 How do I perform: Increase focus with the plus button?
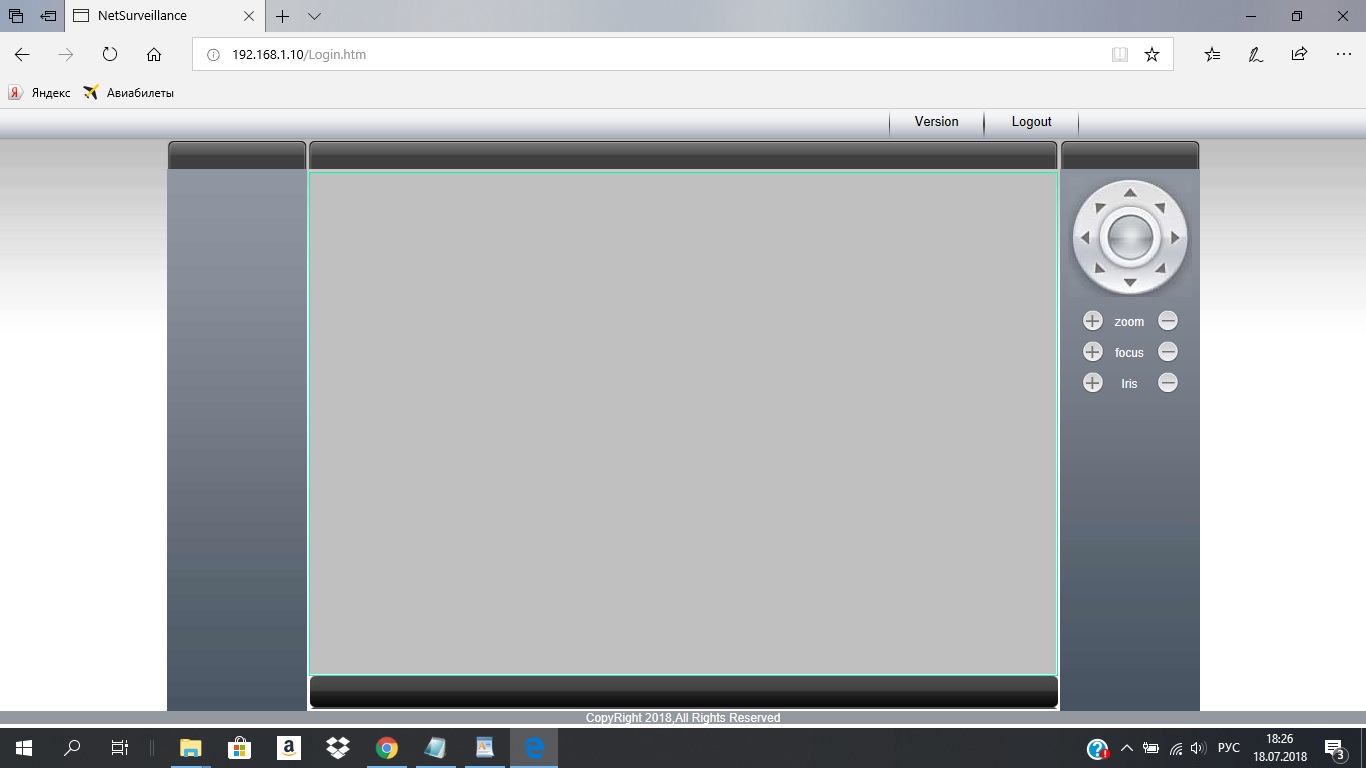(1092, 352)
